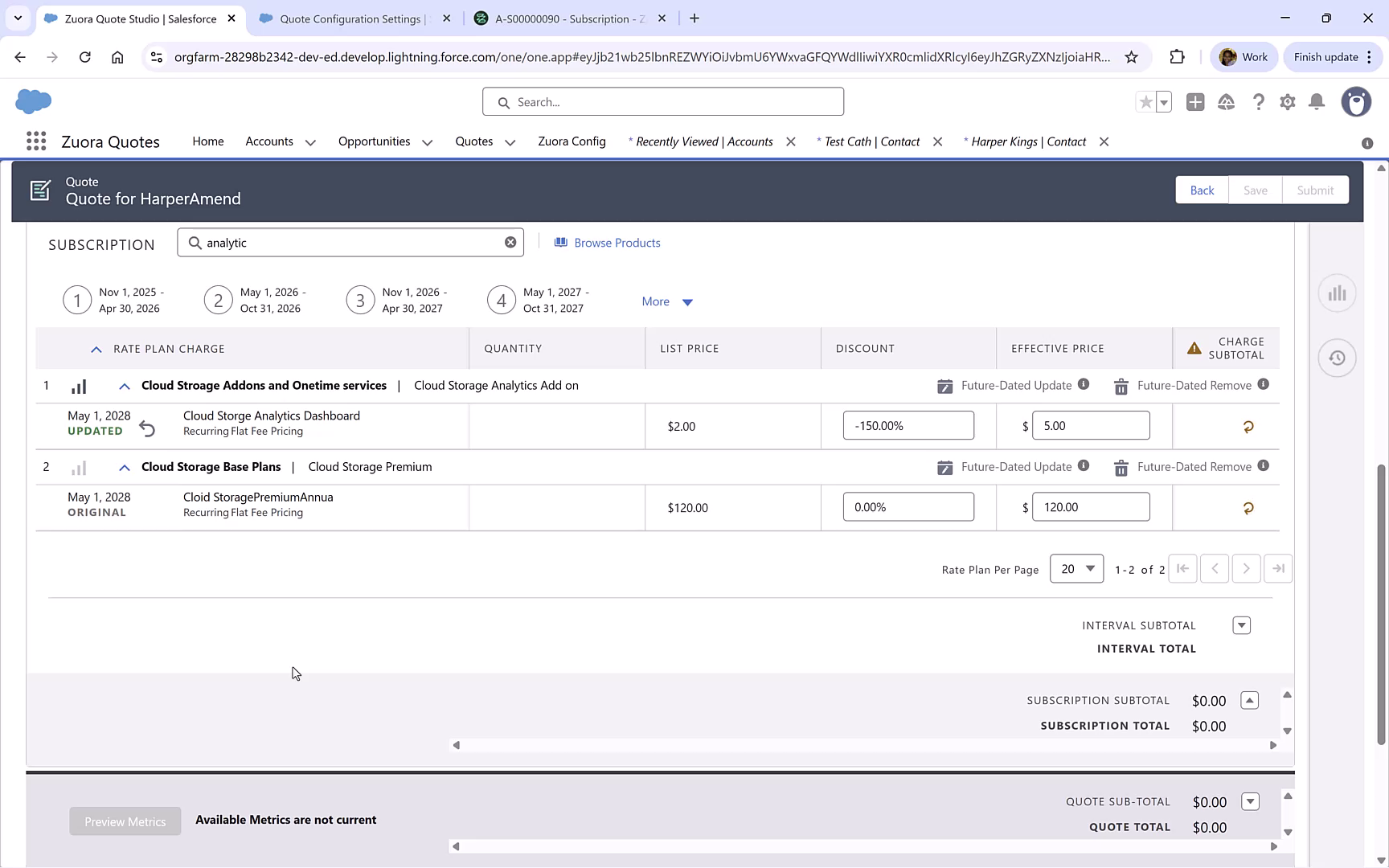Open the More intervals dropdown
This screenshot has height=868, width=1389.
click(666, 301)
